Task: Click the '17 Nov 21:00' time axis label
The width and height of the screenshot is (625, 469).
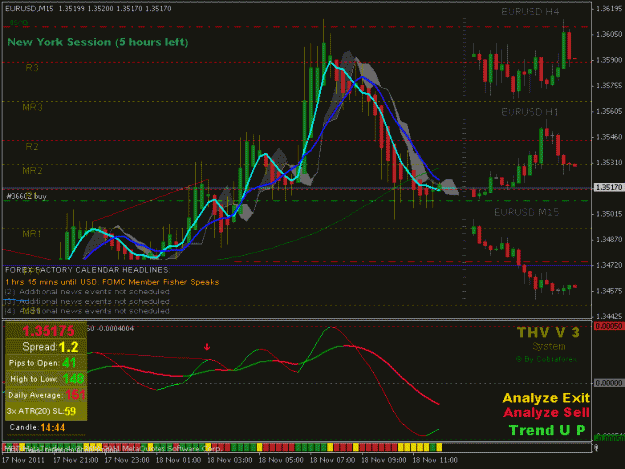Action: (76, 460)
